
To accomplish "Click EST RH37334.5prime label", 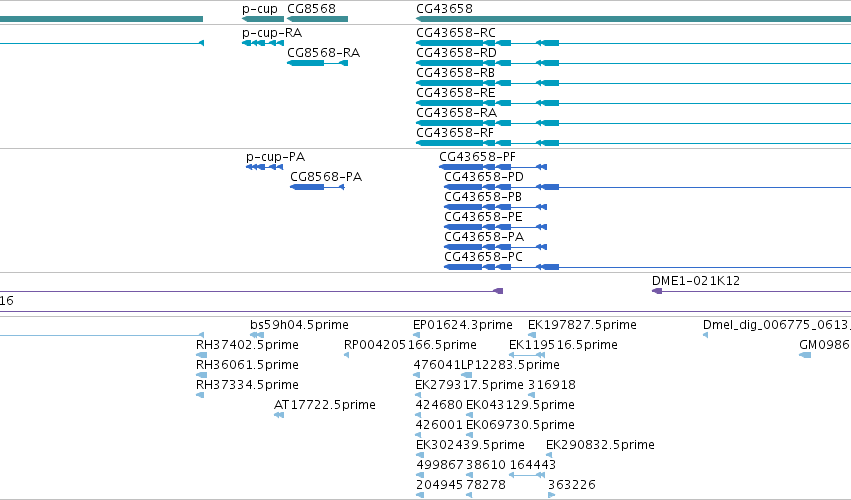I will pyautogui.click(x=247, y=385).
